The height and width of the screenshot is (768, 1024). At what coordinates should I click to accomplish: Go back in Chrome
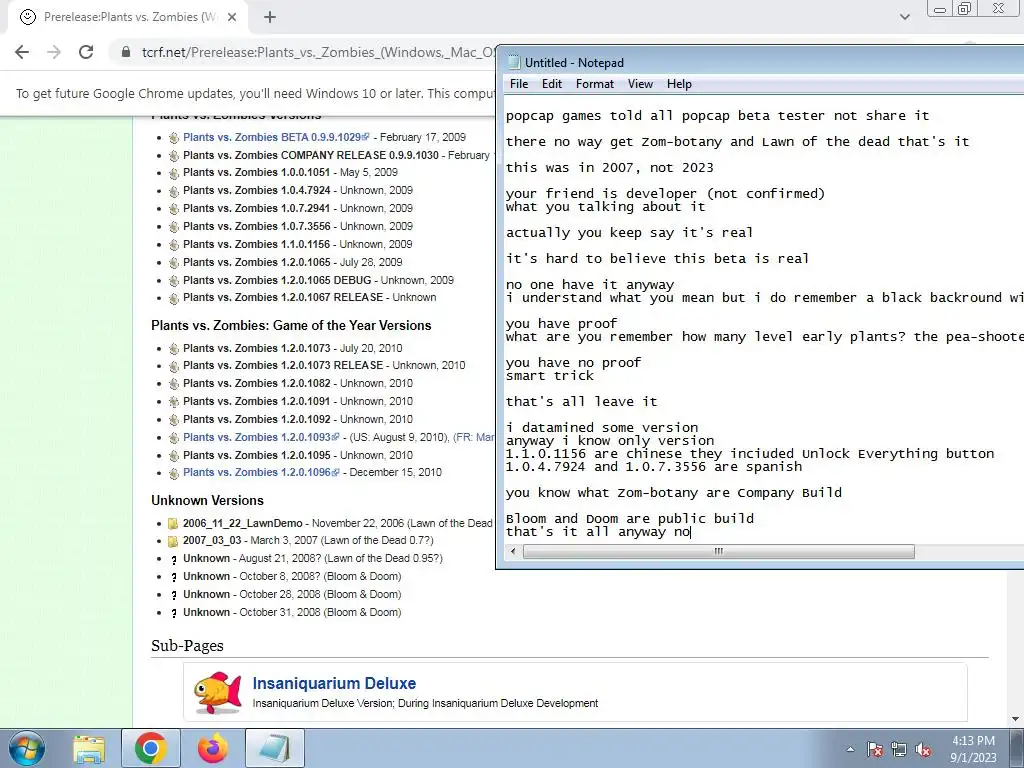pos(22,52)
